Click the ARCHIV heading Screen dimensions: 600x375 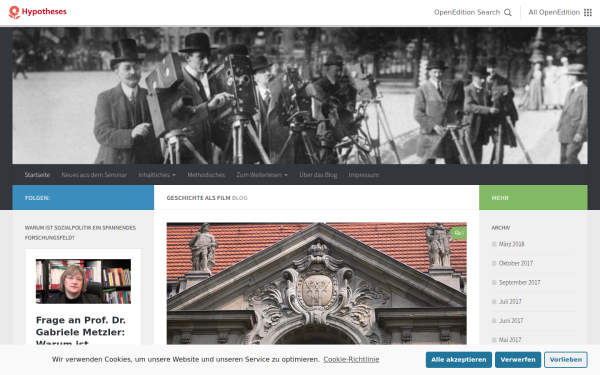(501, 228)
